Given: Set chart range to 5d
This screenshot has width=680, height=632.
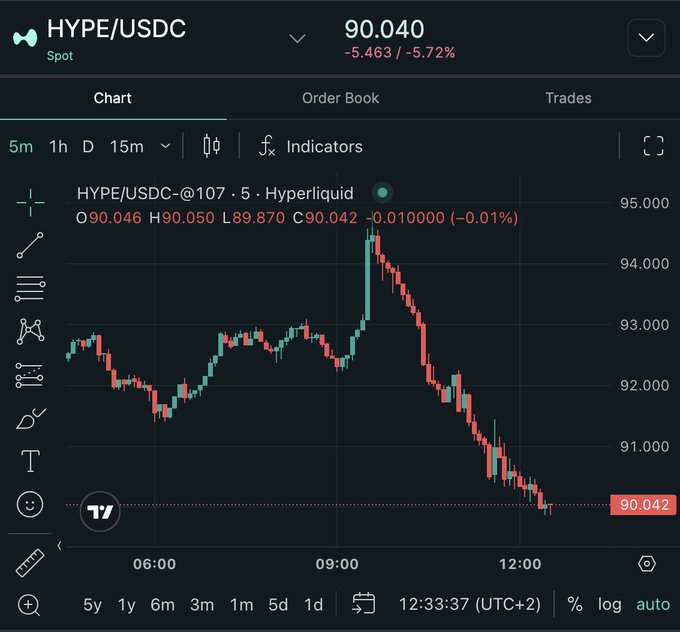Looking at the screenshot, I should click(x=278, y=604).
